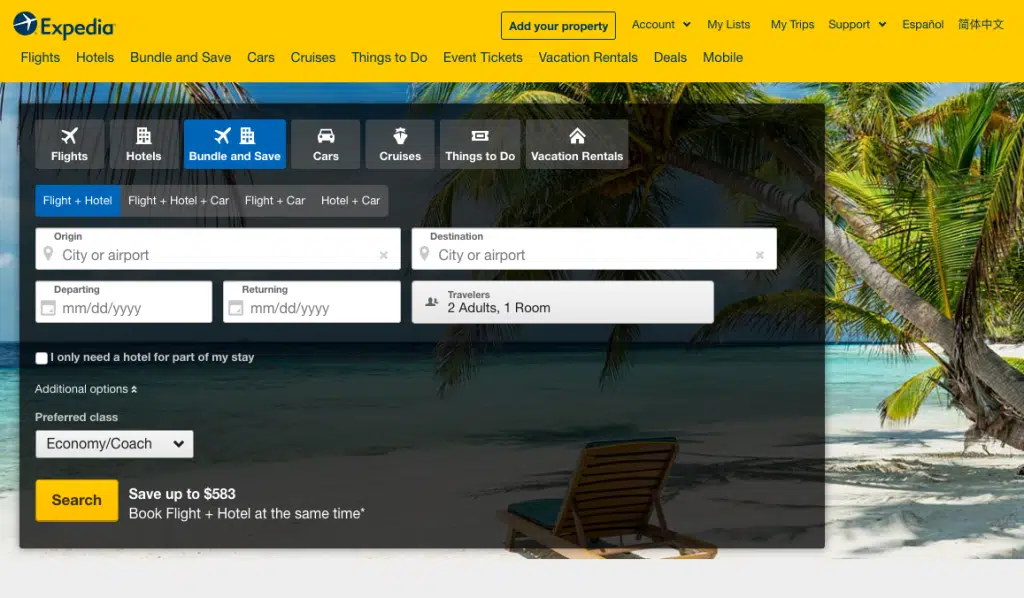Open the Travelers 2 Adults, 1 Room selector
This screenshot has width=1024, height=598.
[x=562, y=302]
